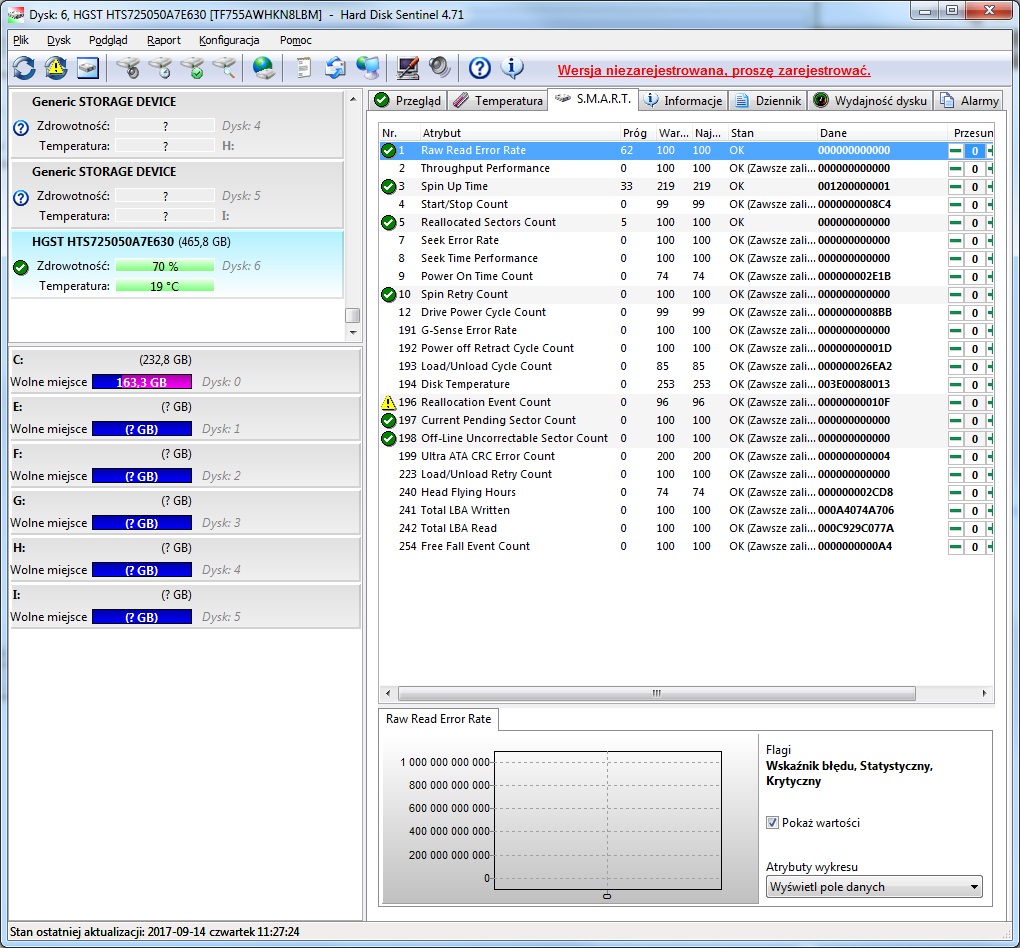Viewport: 1020px width, 948px height.
Task: Click green check icon beside Reallocated Sectors Count
Action: pyautogui.click(x=388, y=223)
